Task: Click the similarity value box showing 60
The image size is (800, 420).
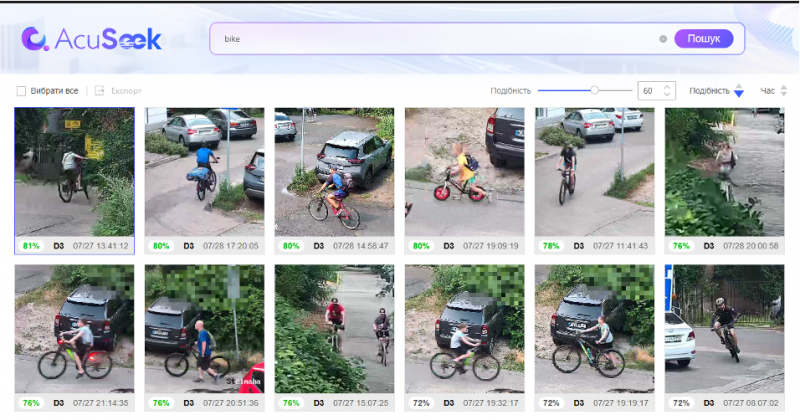Action: [x=648, y=91]
